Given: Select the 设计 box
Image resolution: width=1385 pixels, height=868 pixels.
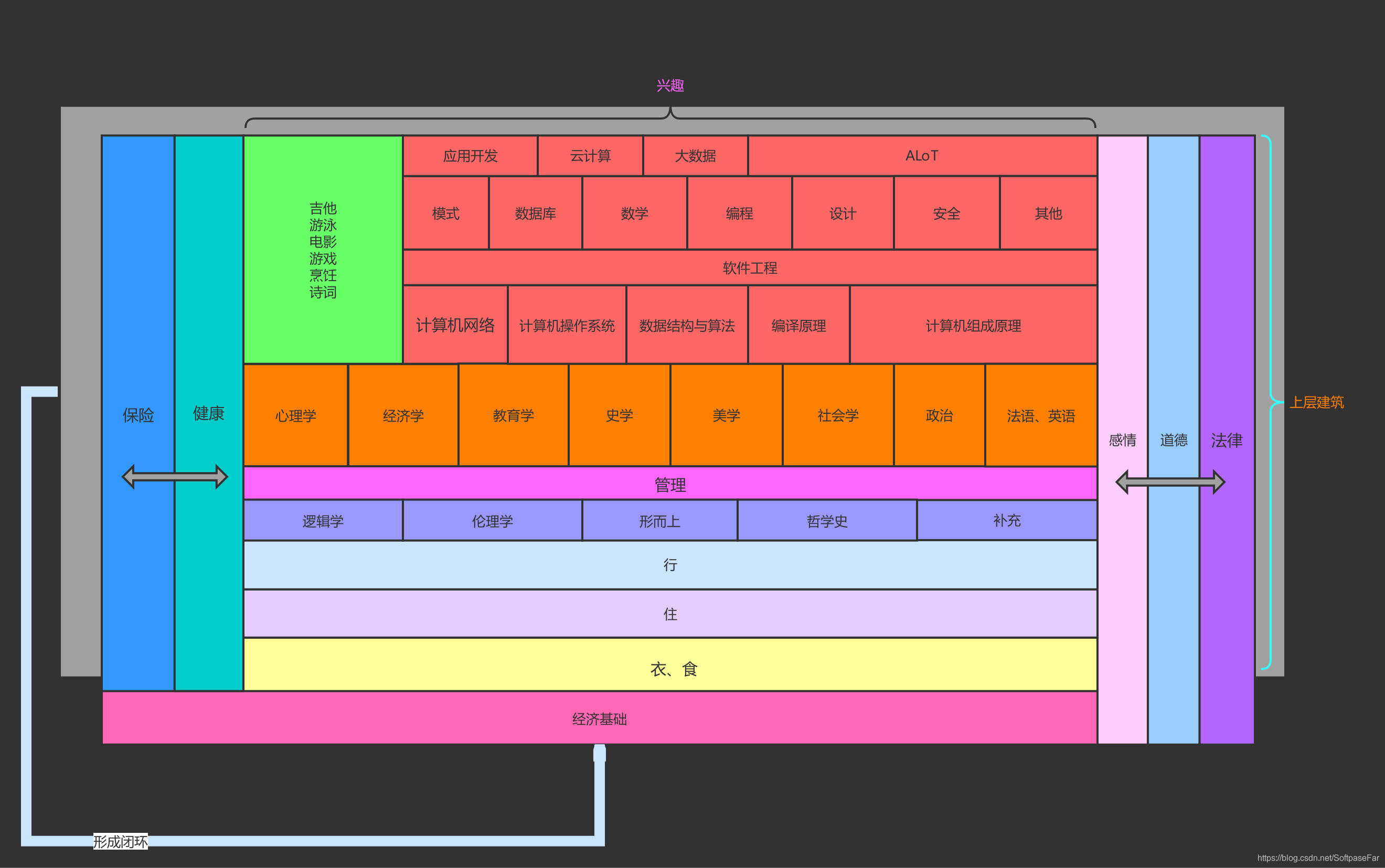Looking at the screenshot, I should click(x=843, y=213).
